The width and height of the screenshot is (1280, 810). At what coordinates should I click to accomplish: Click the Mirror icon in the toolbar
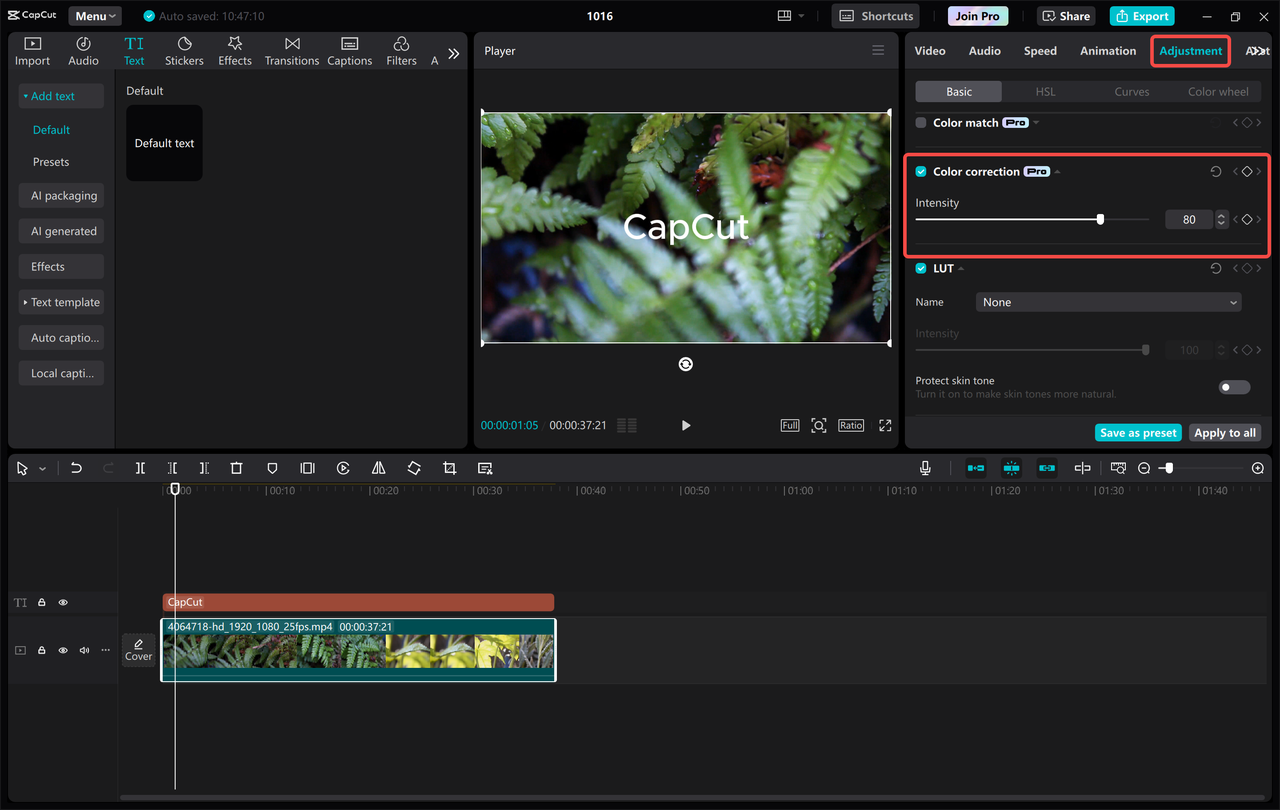coord(378,467)
